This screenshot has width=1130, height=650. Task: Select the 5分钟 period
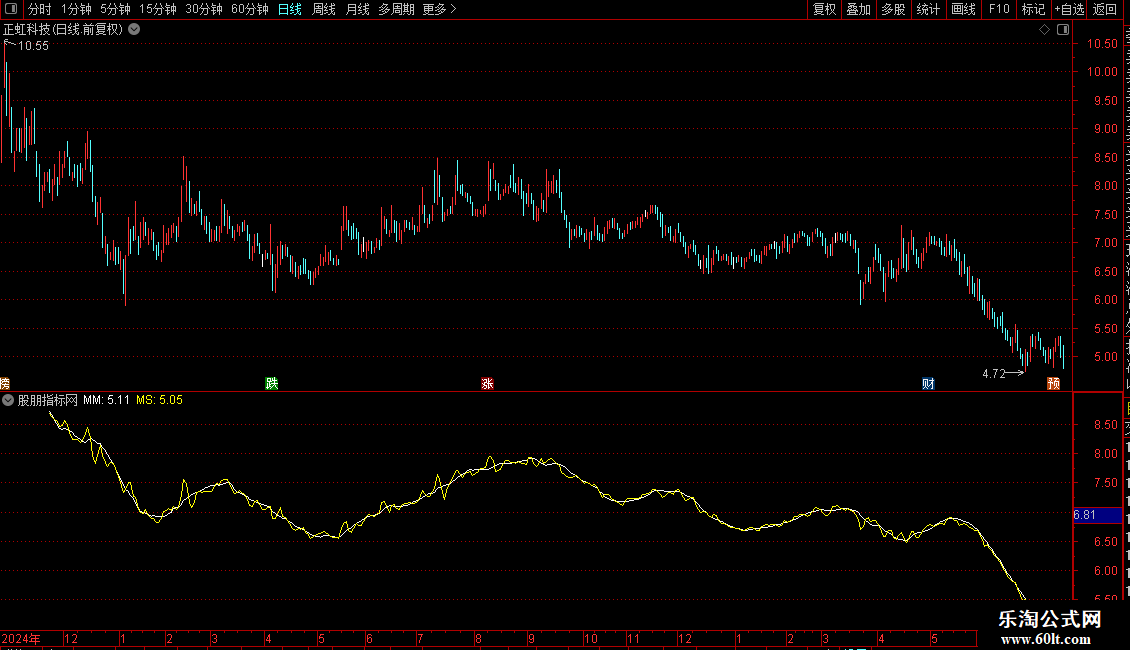115,9
